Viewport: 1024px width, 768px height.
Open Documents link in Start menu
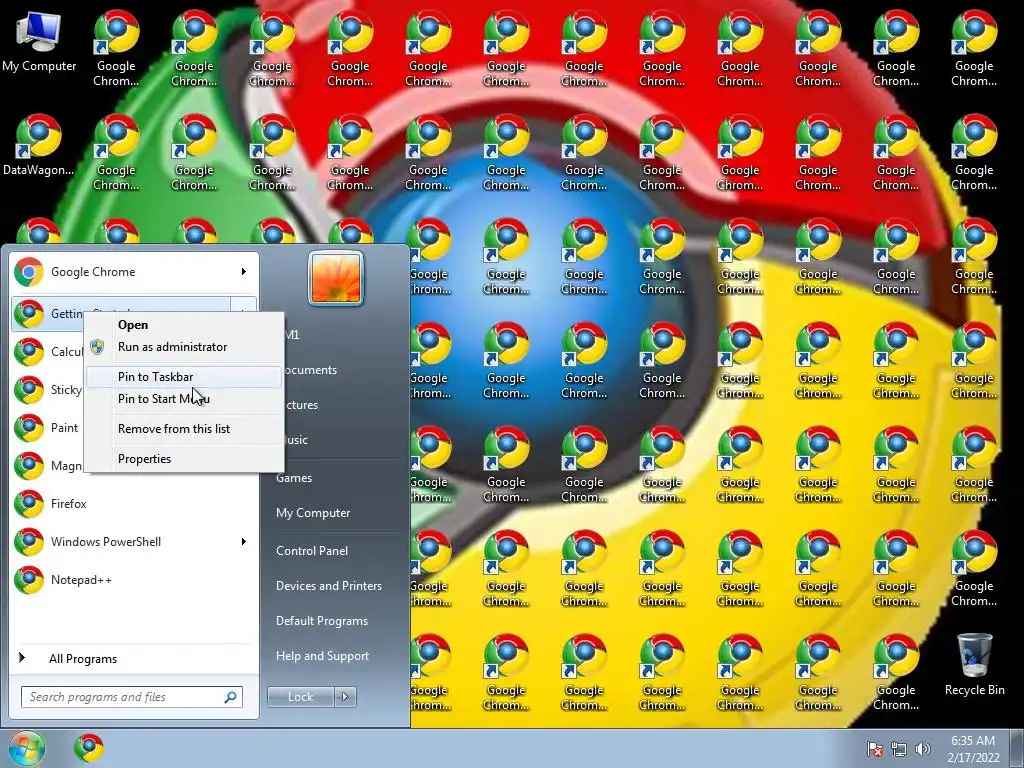pyautogui.click(x=312, y=370)
